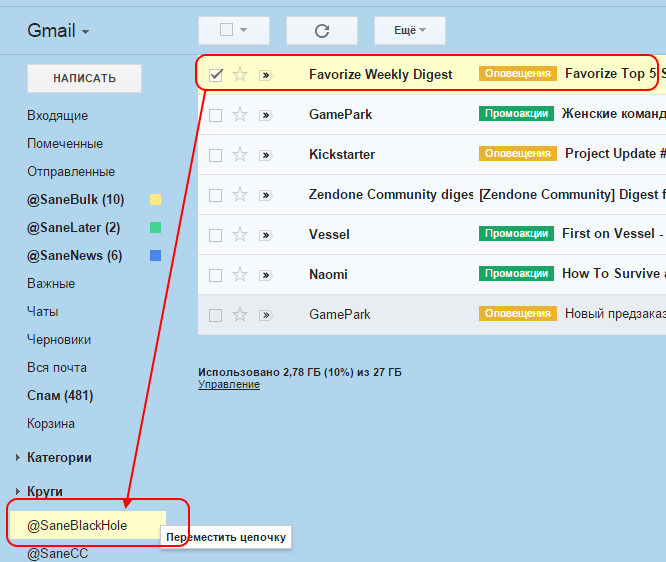This screenshot has height=562, width=666.
Task: Click yellow color swatch of @SaneBulk
Action: coord(155,200)
